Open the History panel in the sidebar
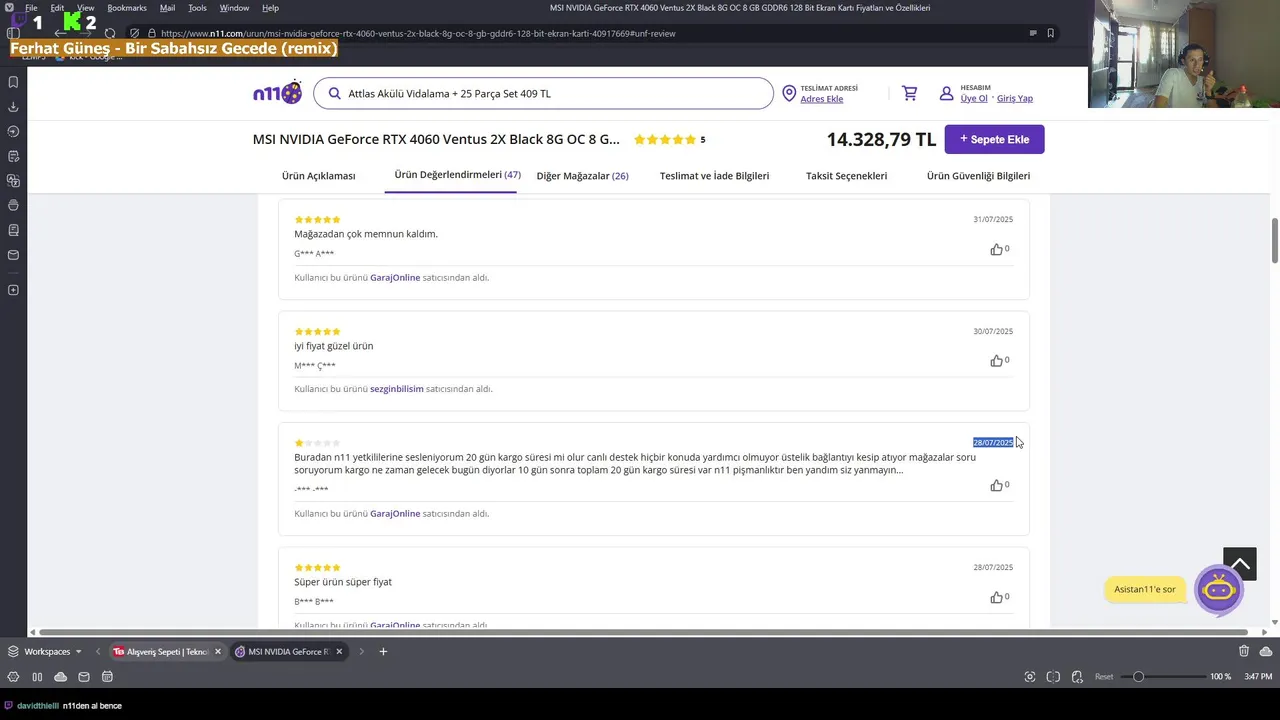 pyautogui.click(x=13, y=131)
